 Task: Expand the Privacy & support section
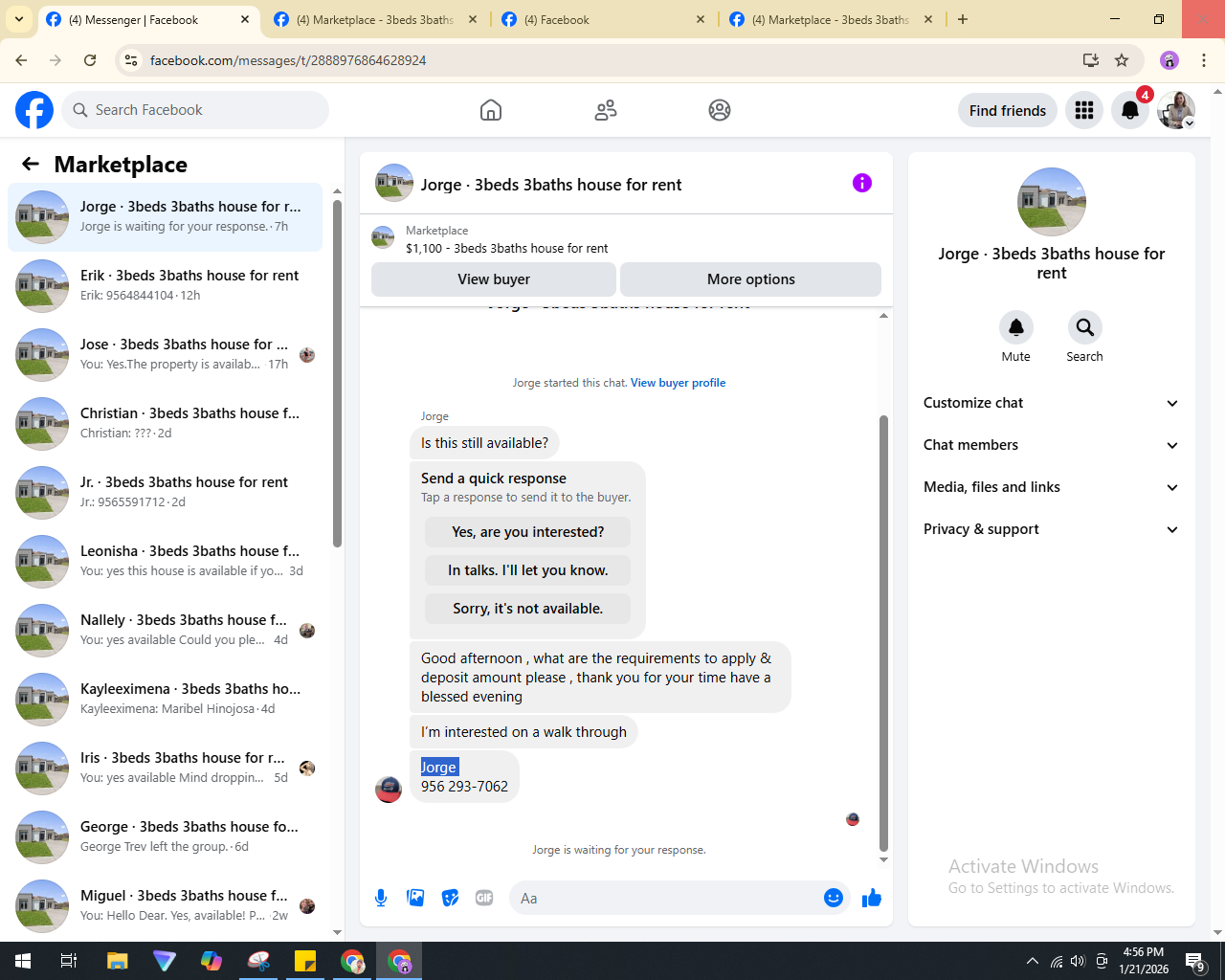(1051, 529)
